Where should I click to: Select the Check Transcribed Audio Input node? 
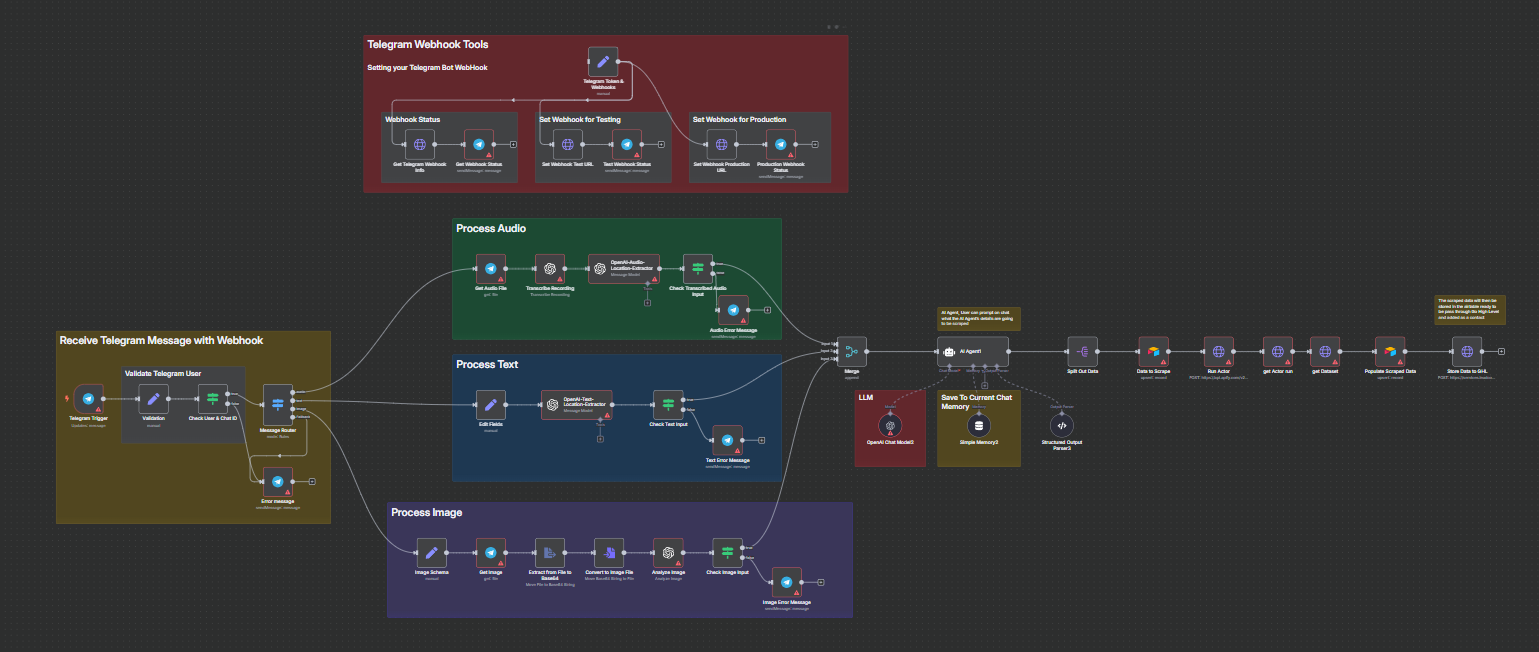click(698, 269)
